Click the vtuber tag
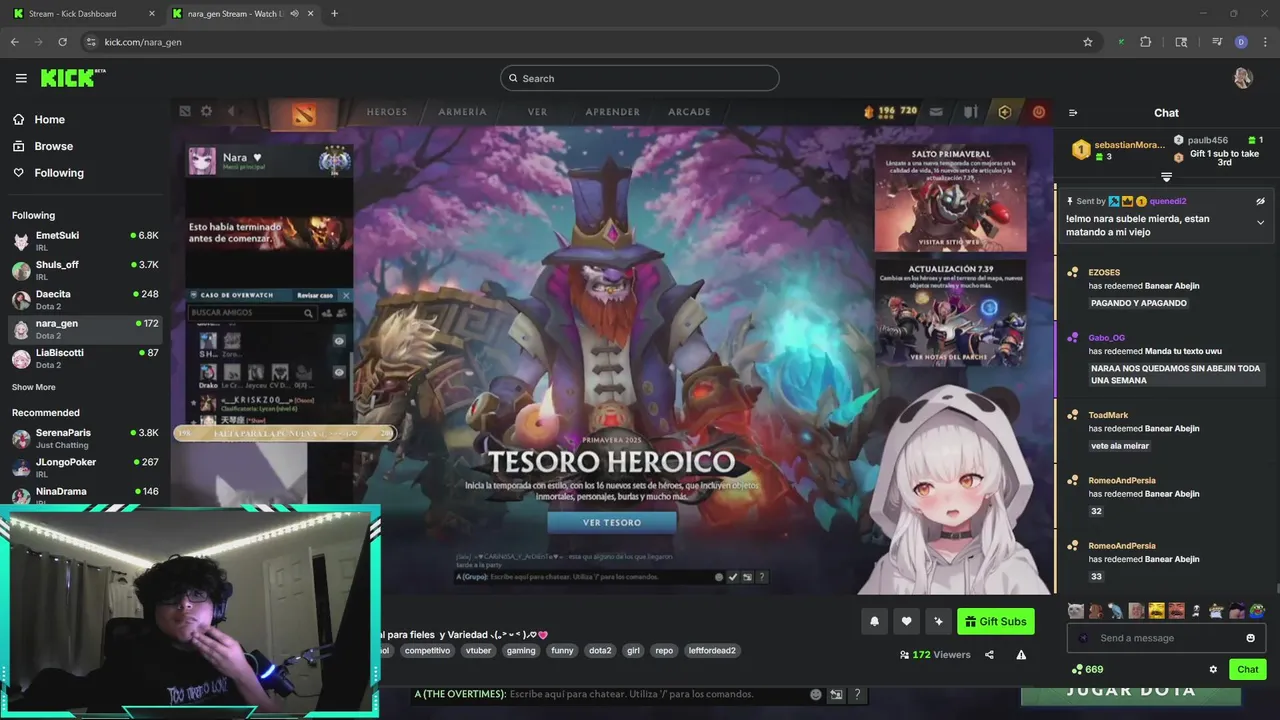The height and width of the screenshot is (720, 1280). 479,650
